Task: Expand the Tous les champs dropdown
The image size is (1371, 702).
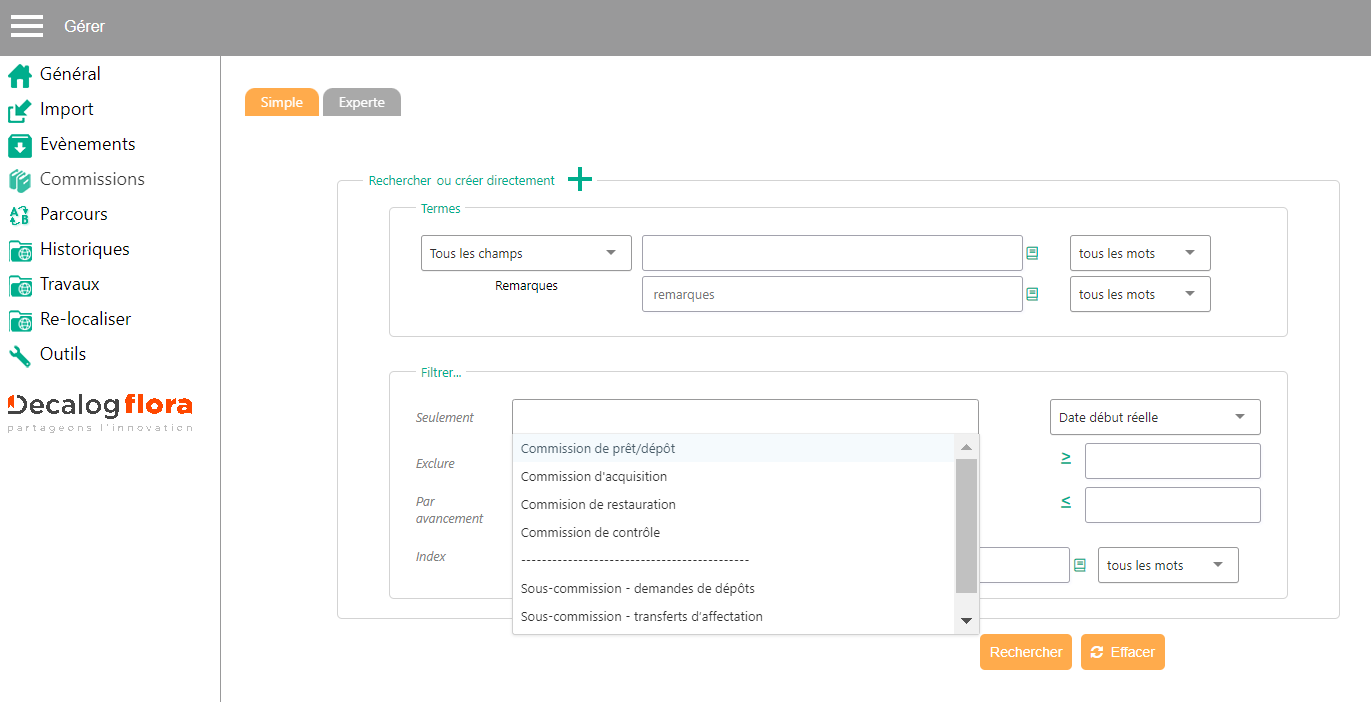Action: pos(526,253)
